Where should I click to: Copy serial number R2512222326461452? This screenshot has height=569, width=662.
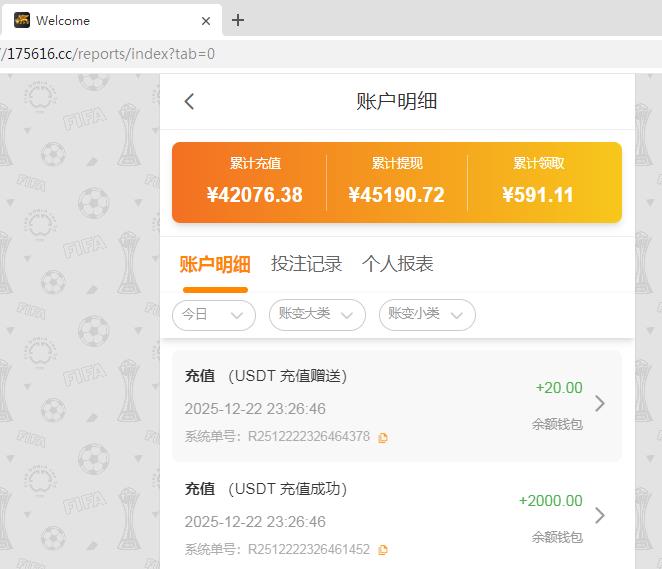tap(383, 550)
